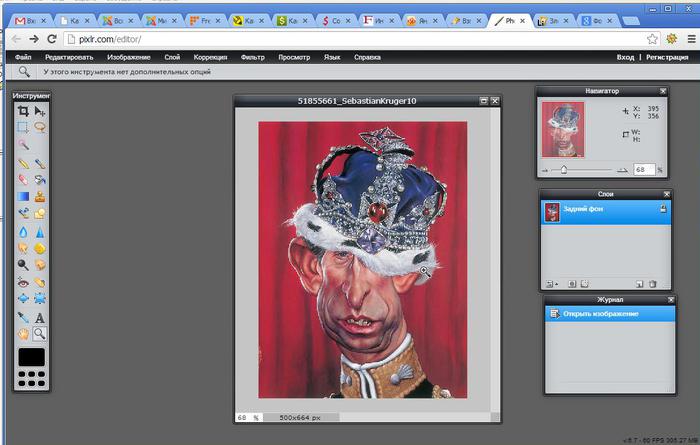This screenshot has width=700, height=445.
Task: Select the Clone Stamp tool
Action: click(40, 196)
